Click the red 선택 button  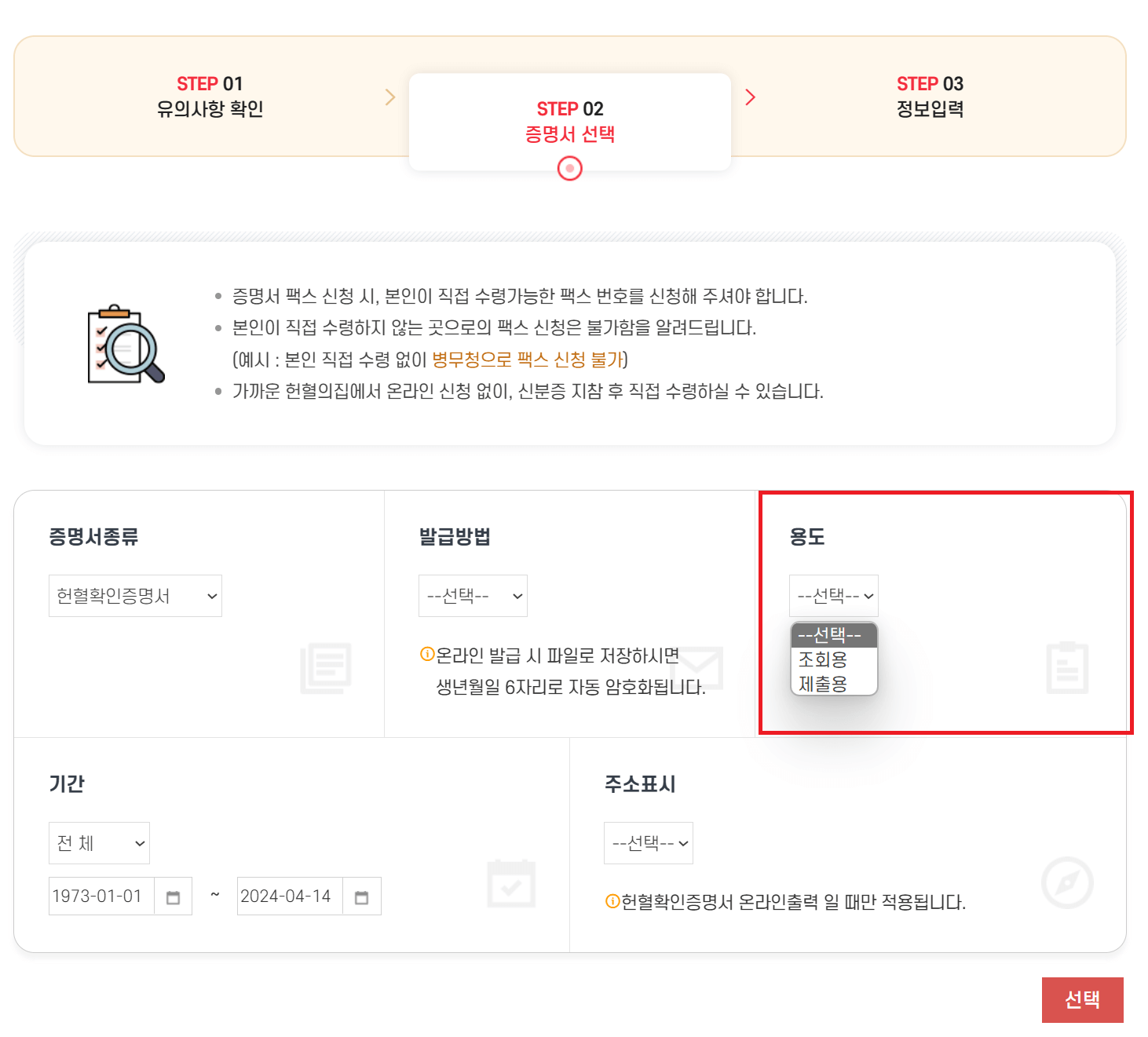click(1082, 999)
